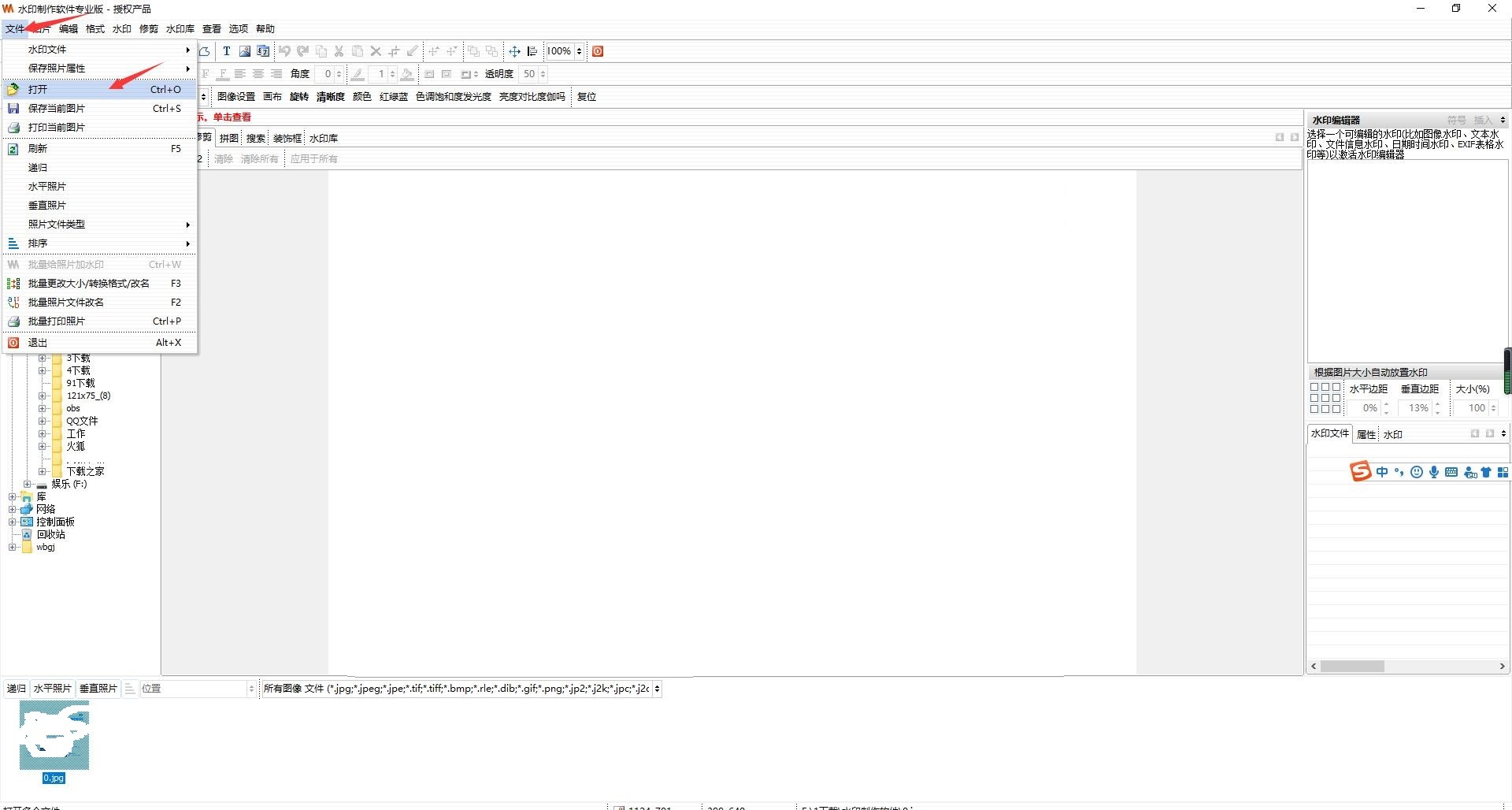Screen dimensions: 1512x810
Task: Click the scissors cut icon
Action: click(339, 51)
